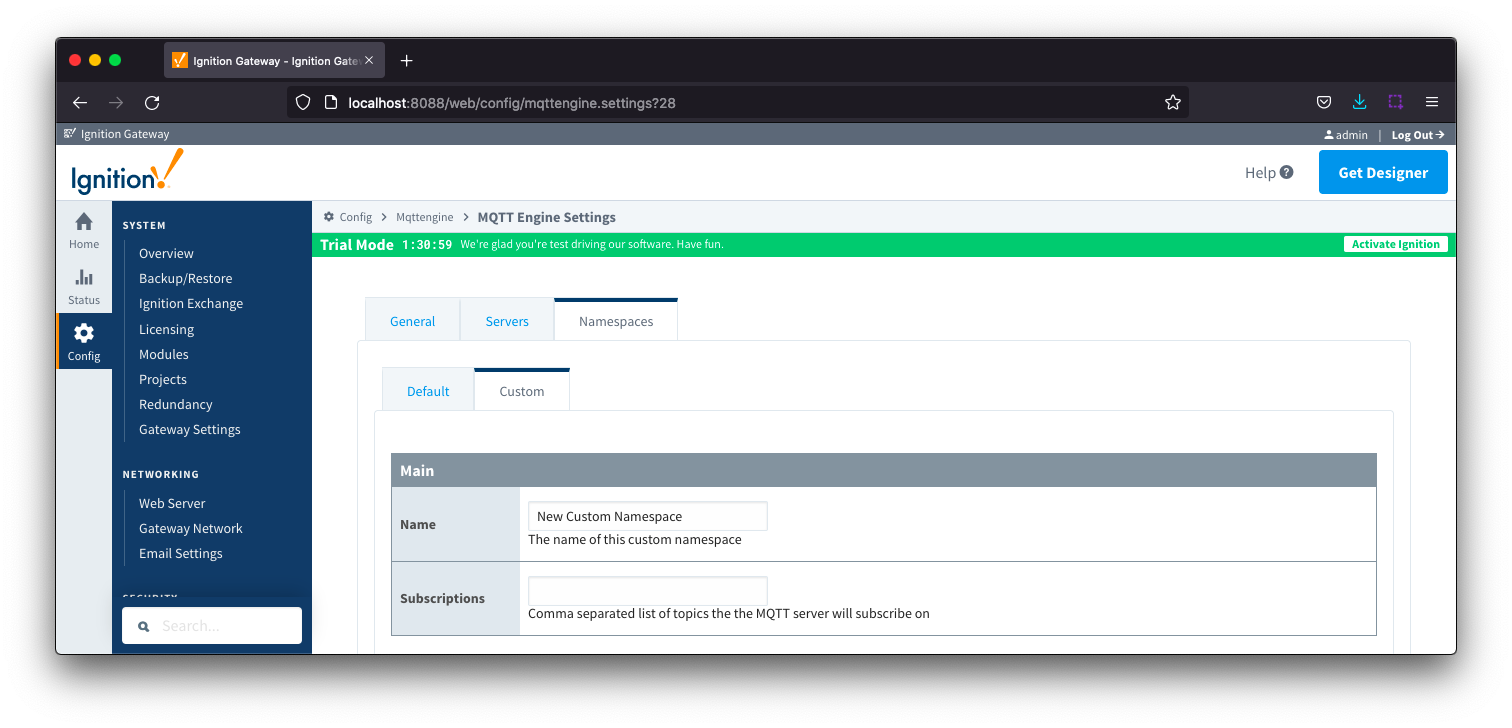Viewport: 1512px width, 728px height.
Task: Click the admin username text
Action: (x=1351, y=135)
